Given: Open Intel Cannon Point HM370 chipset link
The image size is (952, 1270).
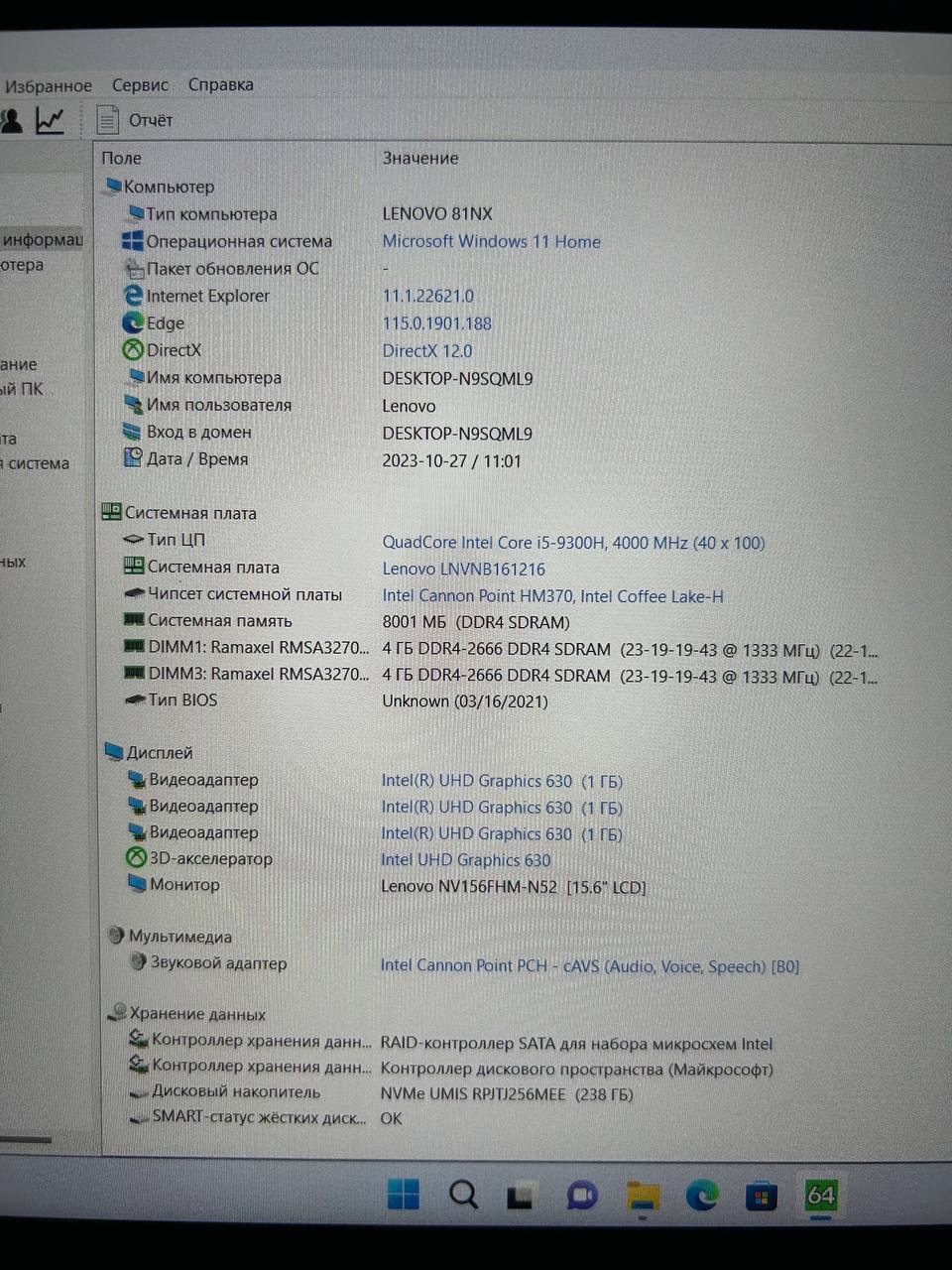Looking at the screenshot, I should click(x=552, y=596).
